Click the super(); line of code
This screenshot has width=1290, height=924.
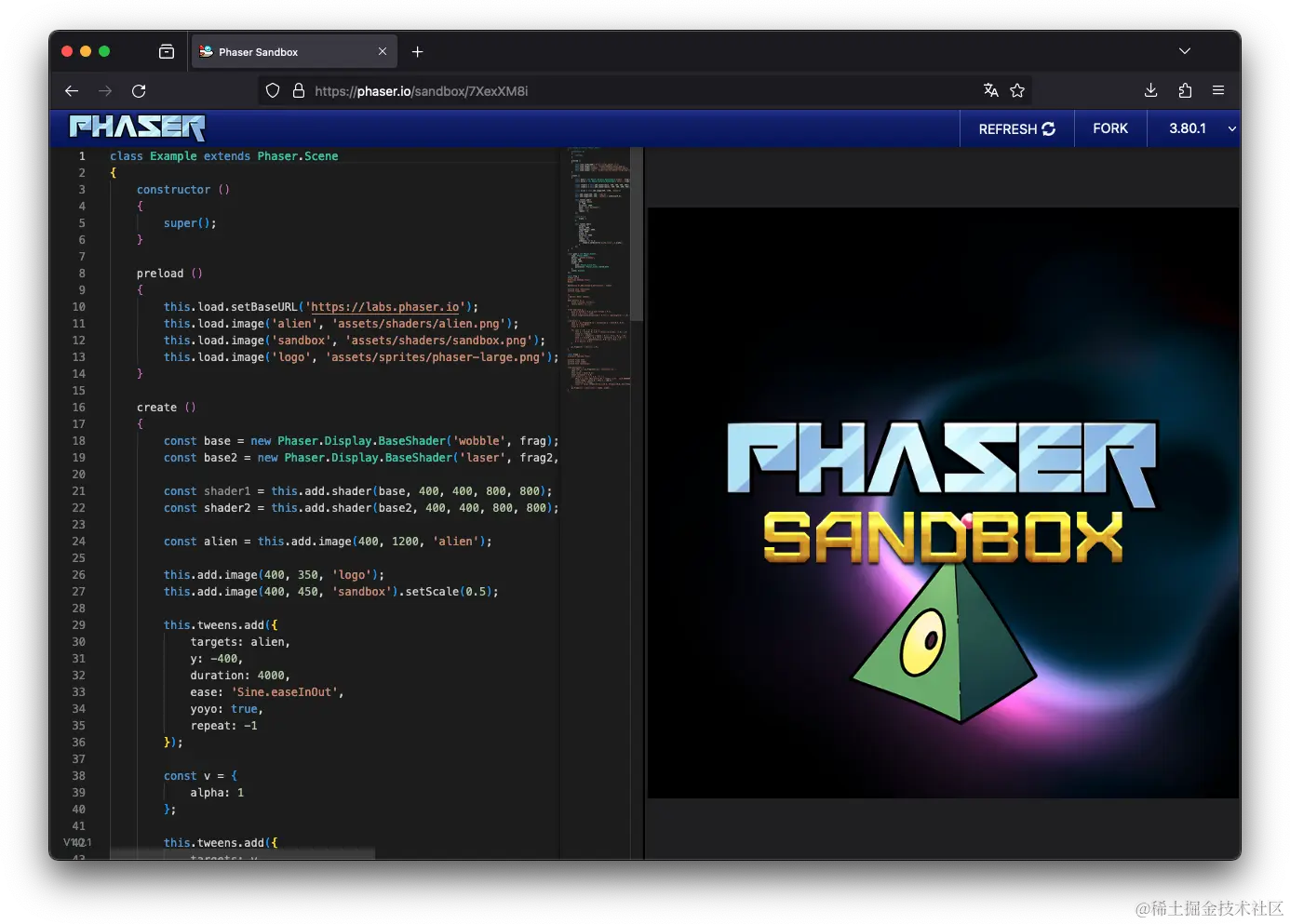pyautogui.click(x=190, y=223)
